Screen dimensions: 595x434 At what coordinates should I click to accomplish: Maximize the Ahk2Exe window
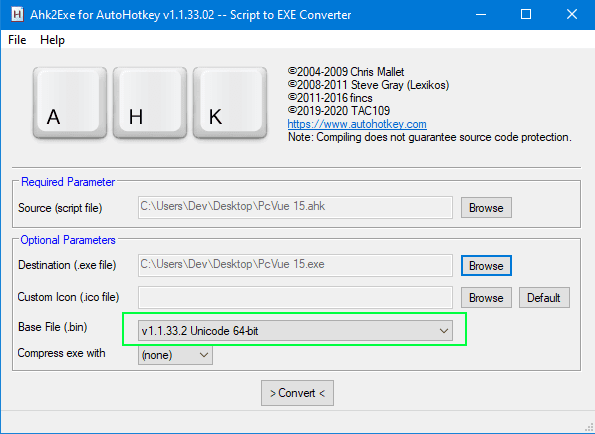pyautogui.click(x=526, y=15)
